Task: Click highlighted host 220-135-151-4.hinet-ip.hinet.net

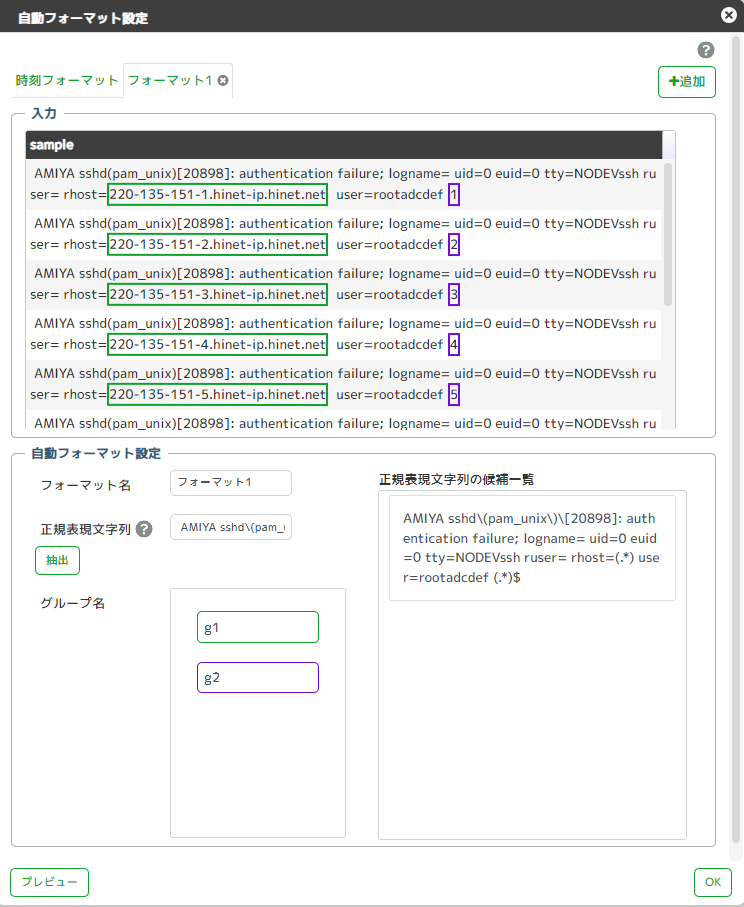Action: coord(218,345)
